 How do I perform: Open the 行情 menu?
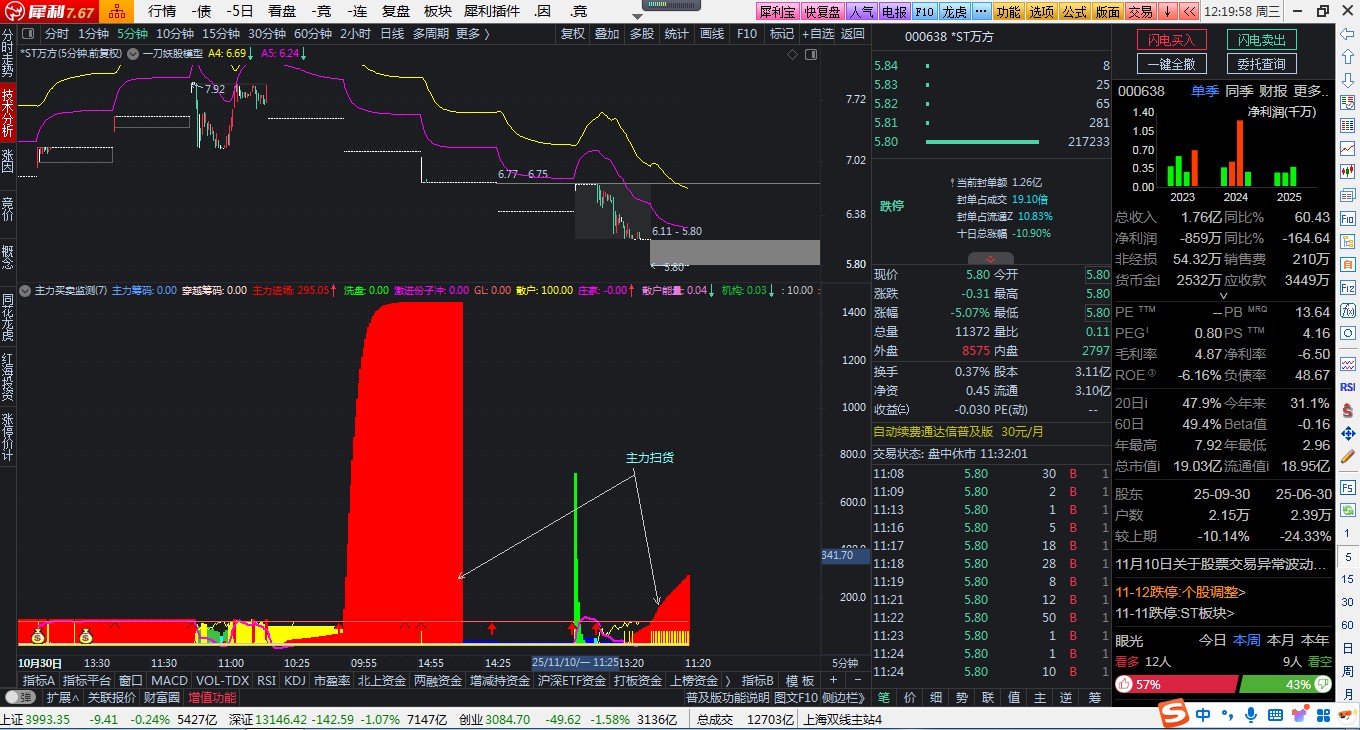[x=162, y=12]
